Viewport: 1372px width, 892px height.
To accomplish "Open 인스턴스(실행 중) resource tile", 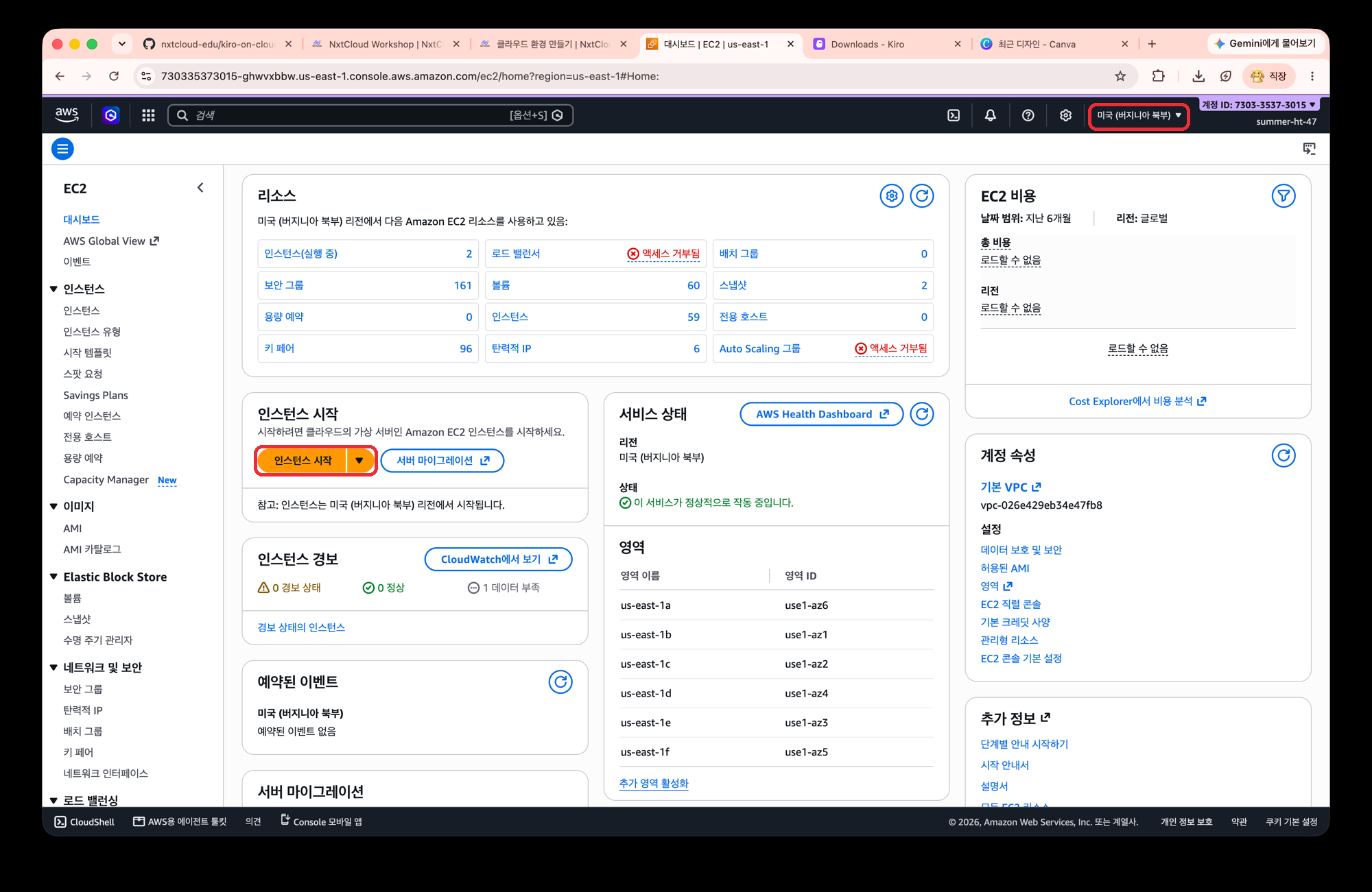I will point(368,254).
